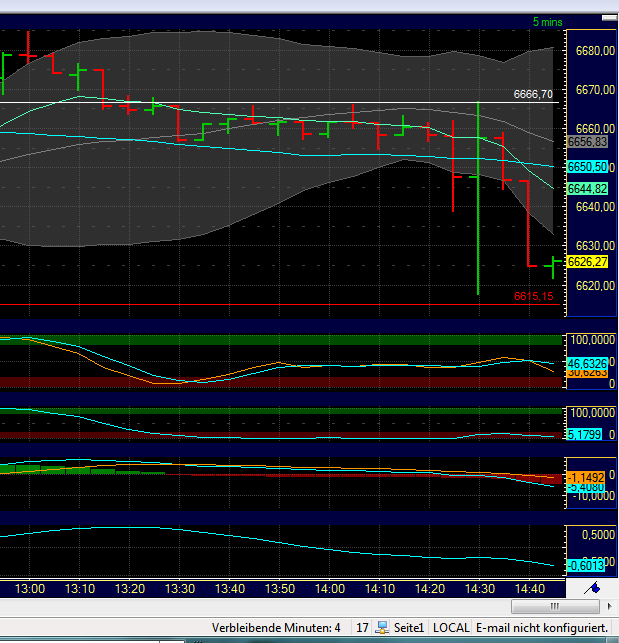Click the red 6615,15 horizontal line

[x=279, y=305]
